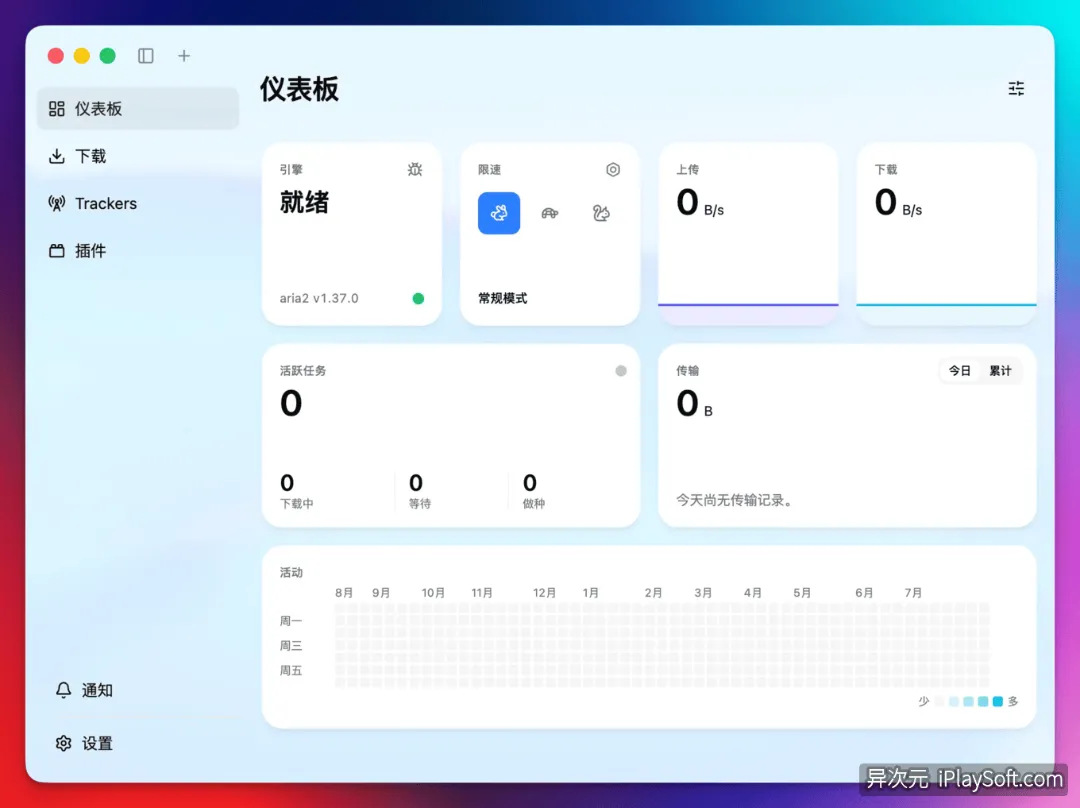Click the 周三 row label in 活动
The image size is (1080, 808).
291,645
